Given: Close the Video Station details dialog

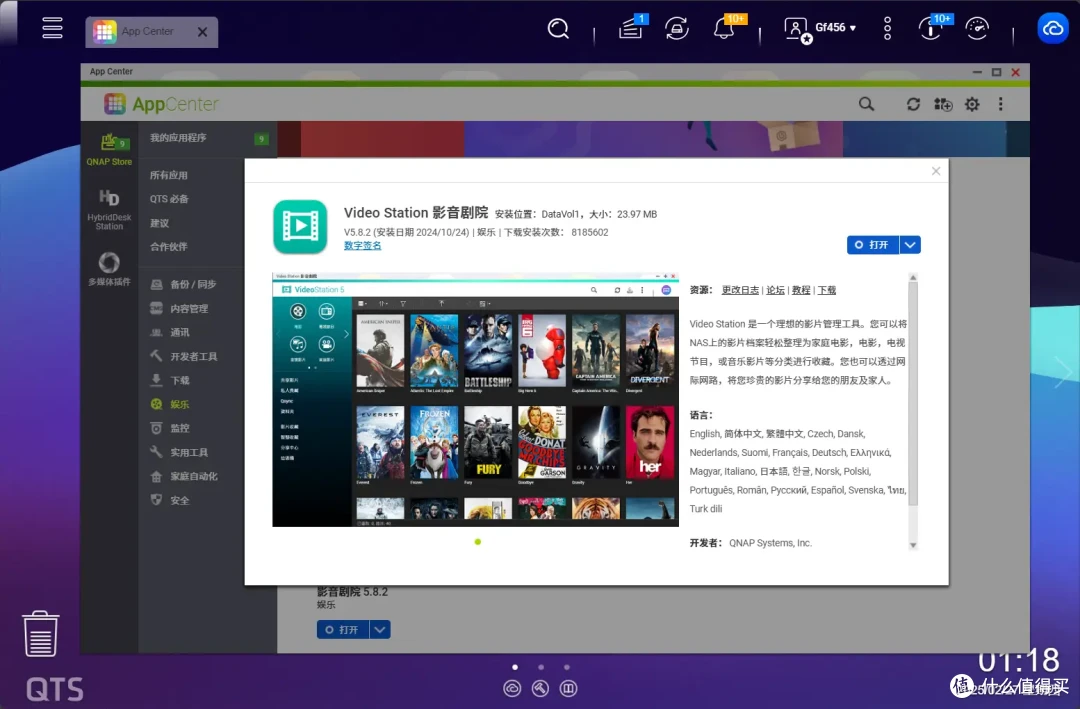Looking at the screenshot, I should pyautogui.click(x=936, y=171).
